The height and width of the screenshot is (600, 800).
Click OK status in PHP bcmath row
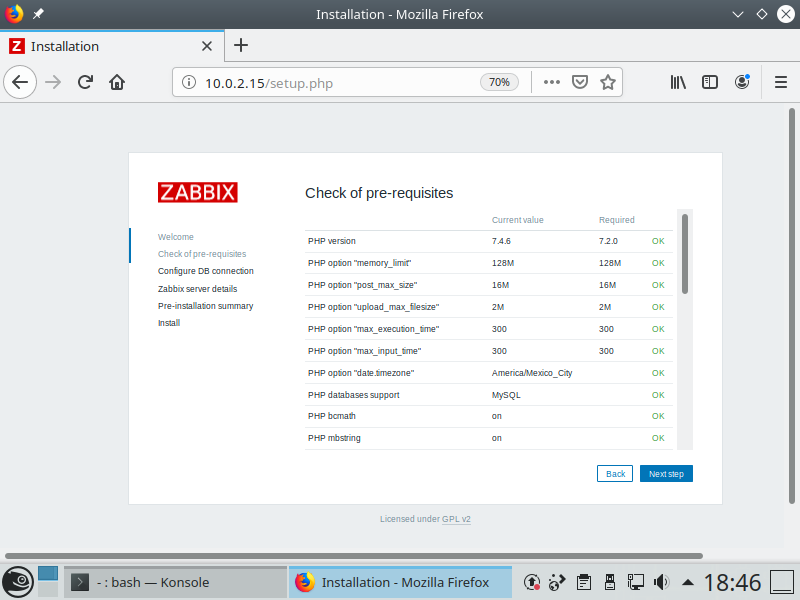click(658, 416)
